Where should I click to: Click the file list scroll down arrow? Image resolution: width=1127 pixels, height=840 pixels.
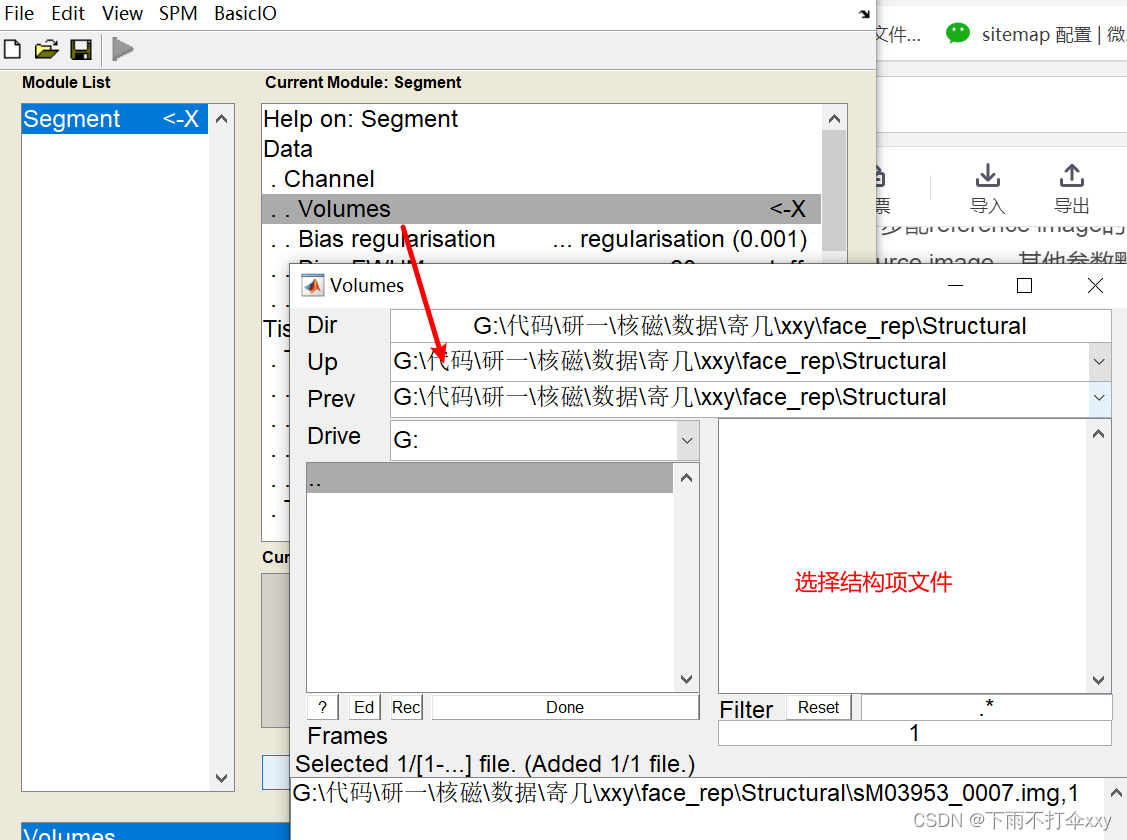(x=1098, y=680)
